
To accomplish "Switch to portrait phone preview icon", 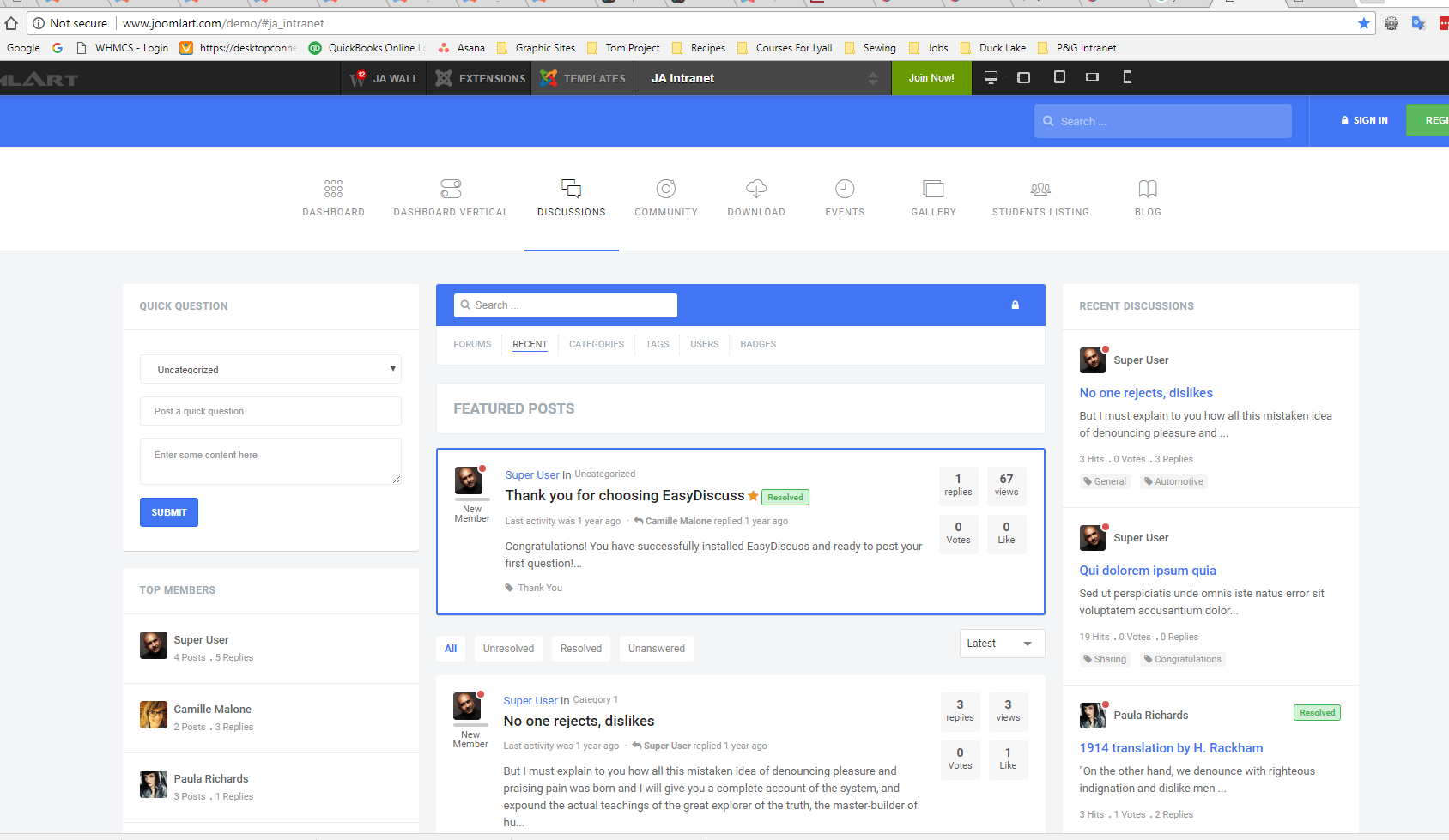I will (1127, 77).
